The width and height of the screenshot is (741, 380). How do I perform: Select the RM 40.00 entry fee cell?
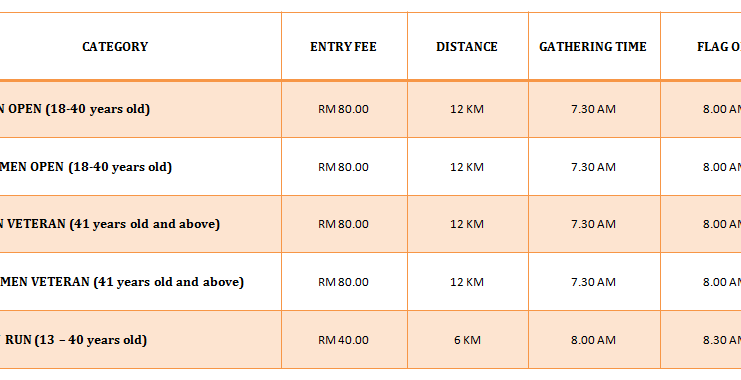click(344, 340)
